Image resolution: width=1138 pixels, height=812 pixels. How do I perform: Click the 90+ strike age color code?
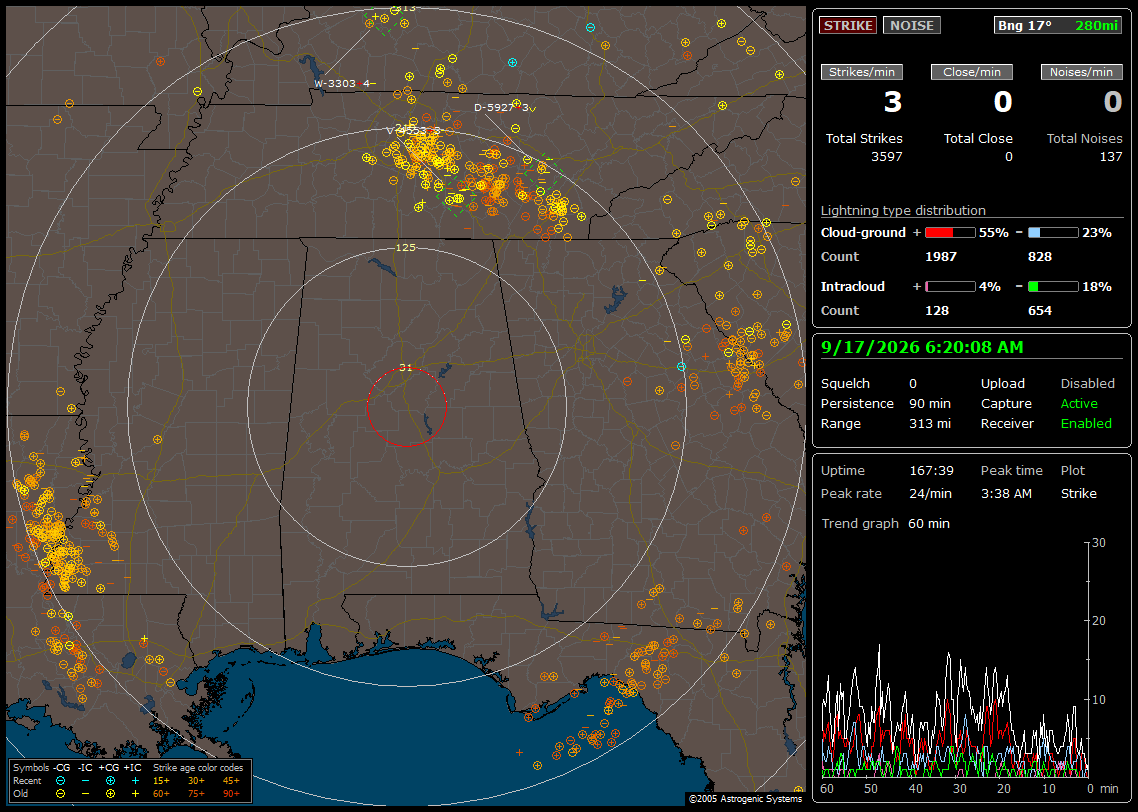click(232, 794)
